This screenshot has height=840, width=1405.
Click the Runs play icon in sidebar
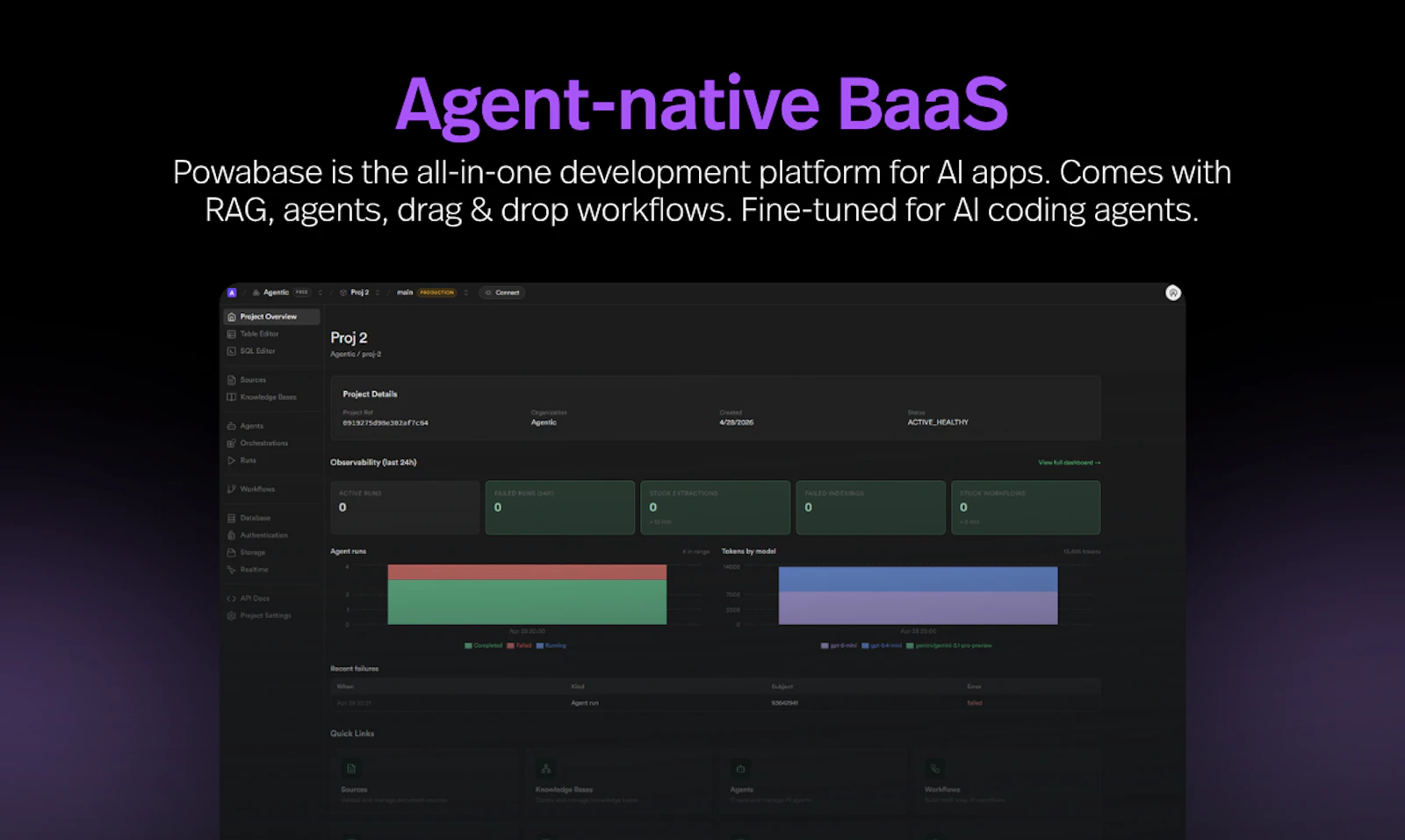(232, 461)
